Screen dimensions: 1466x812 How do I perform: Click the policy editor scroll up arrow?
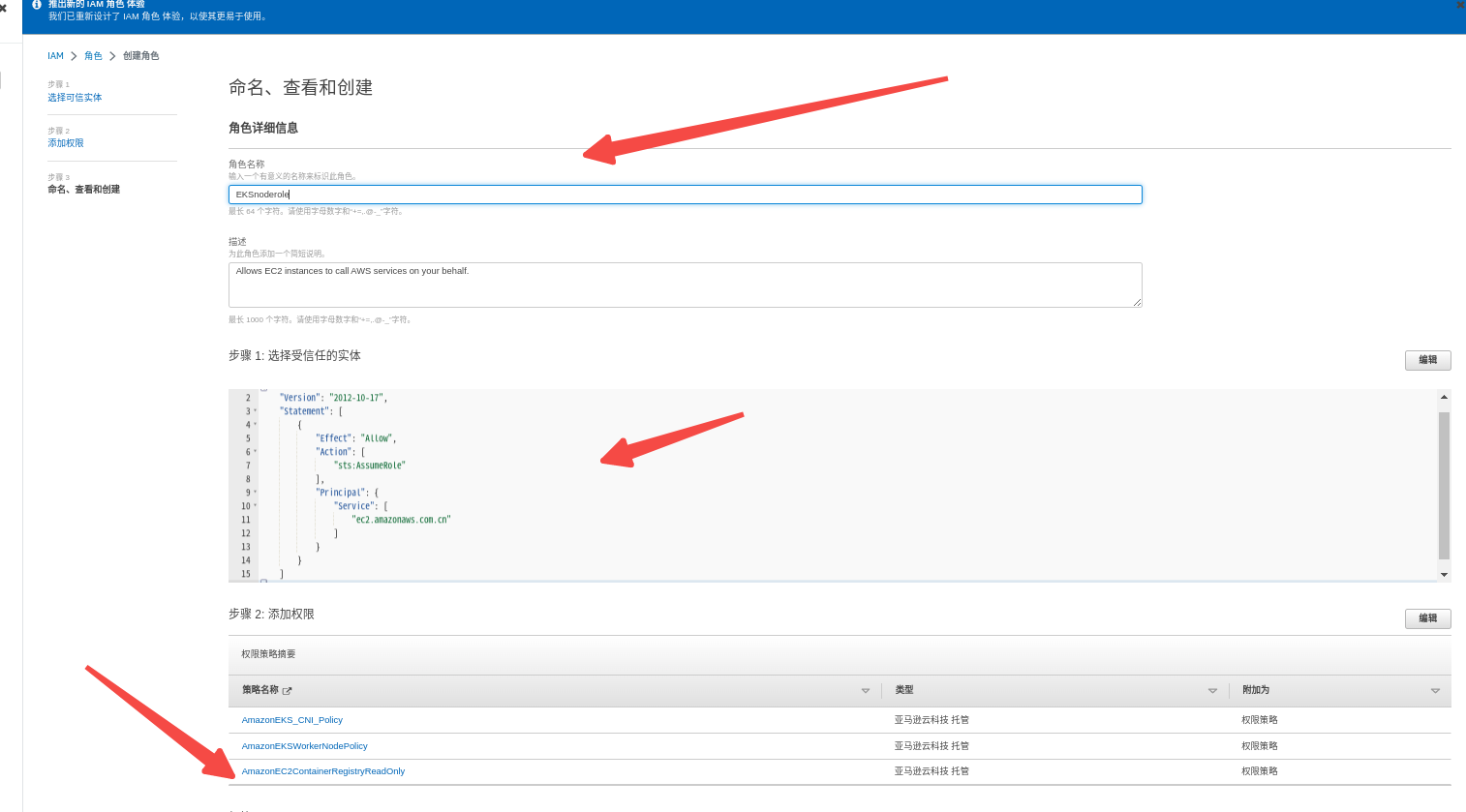point(1444,397)
